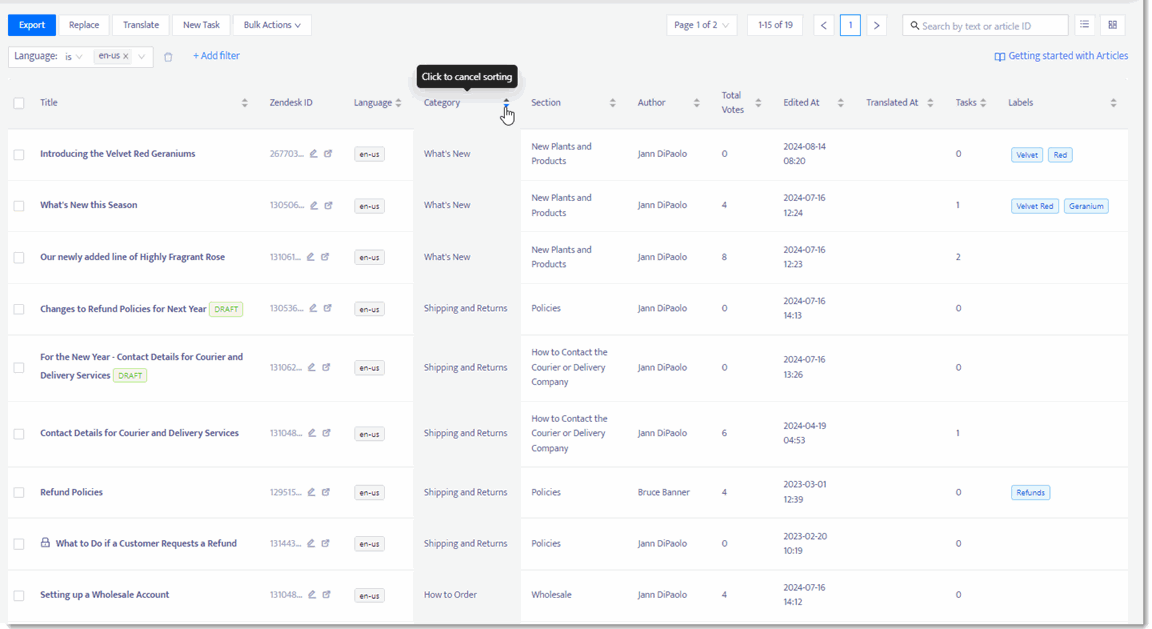Sort by the Labels column
This screenshot has width=1152, height=629.
1113,103
